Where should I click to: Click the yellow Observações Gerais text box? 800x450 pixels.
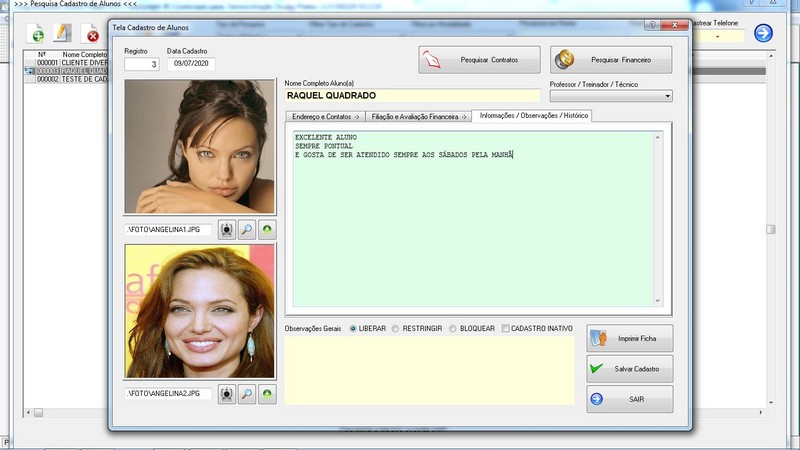click(430, 370)
